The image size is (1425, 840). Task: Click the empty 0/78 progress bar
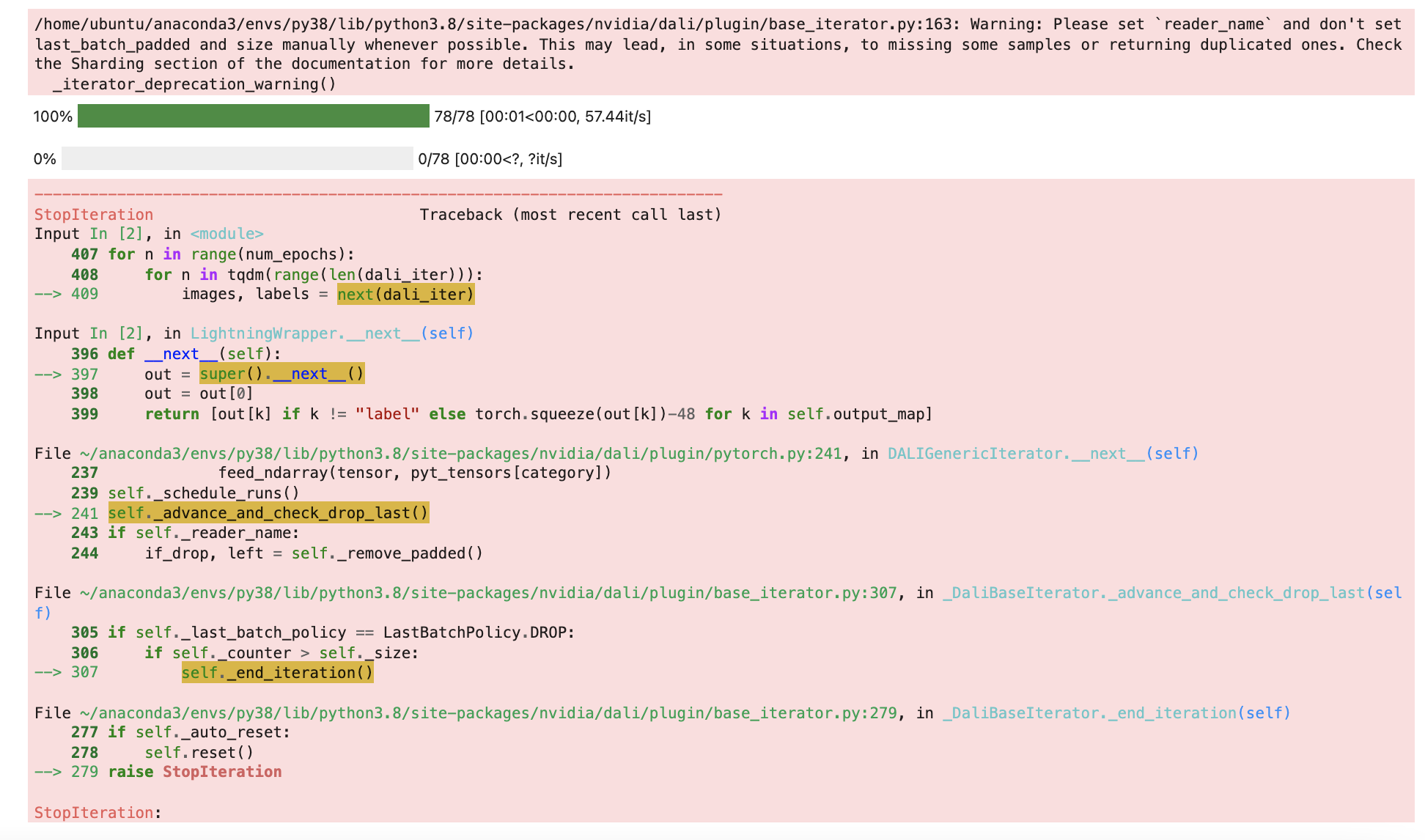tap(236, 158)
